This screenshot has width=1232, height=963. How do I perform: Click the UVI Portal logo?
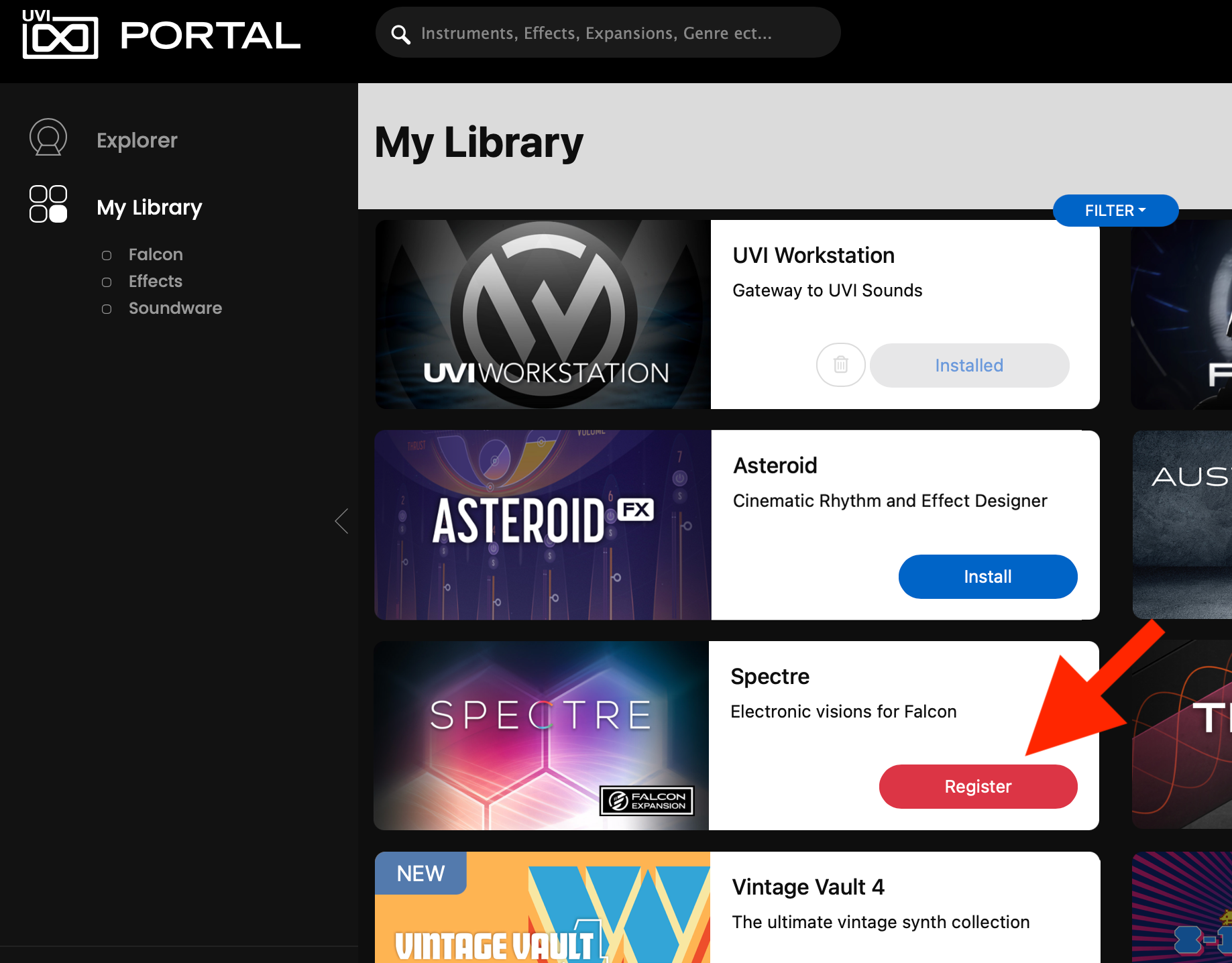[x=161, y=34]
